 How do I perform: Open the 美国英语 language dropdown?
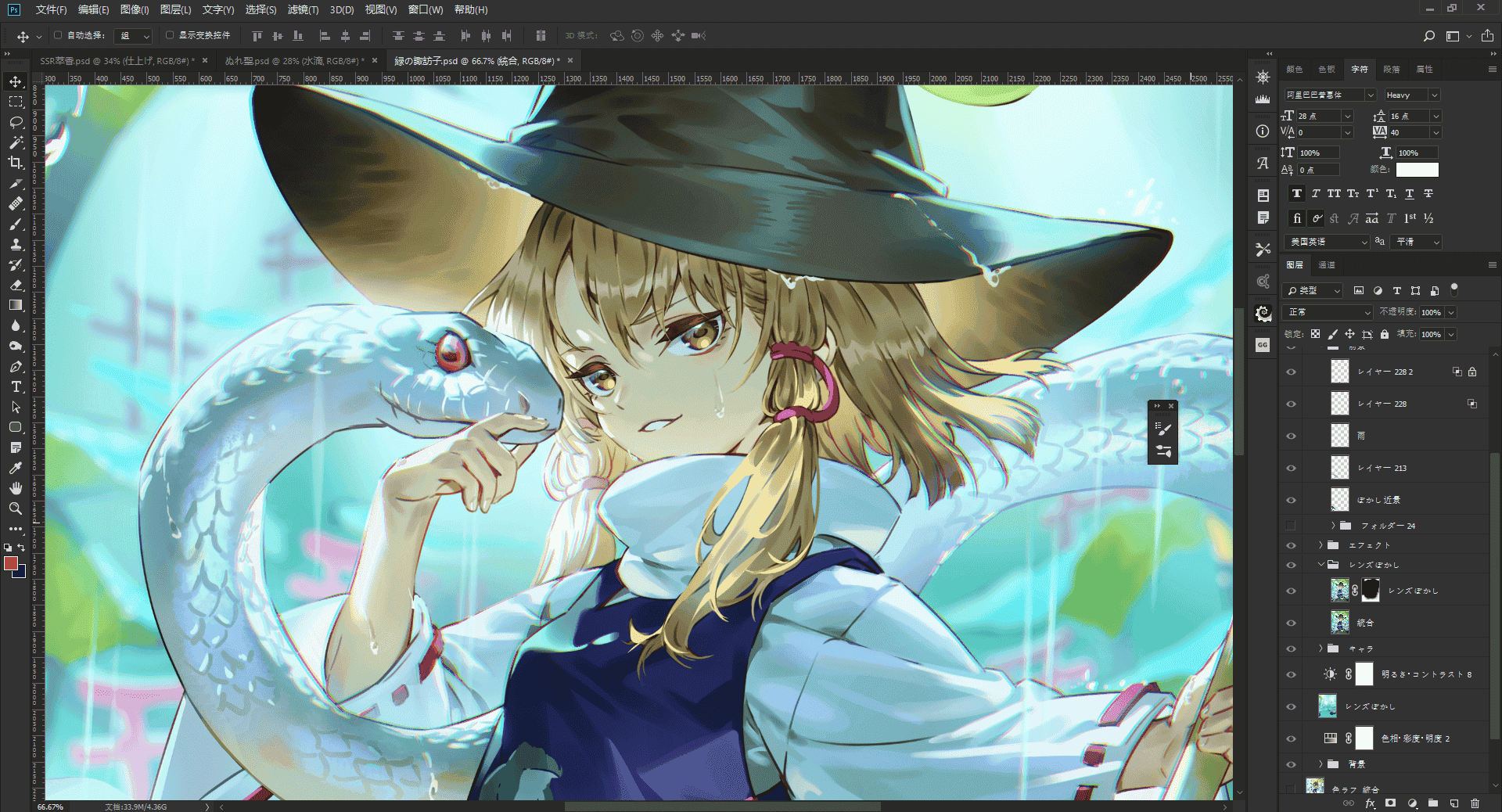tap(1327, 242)
